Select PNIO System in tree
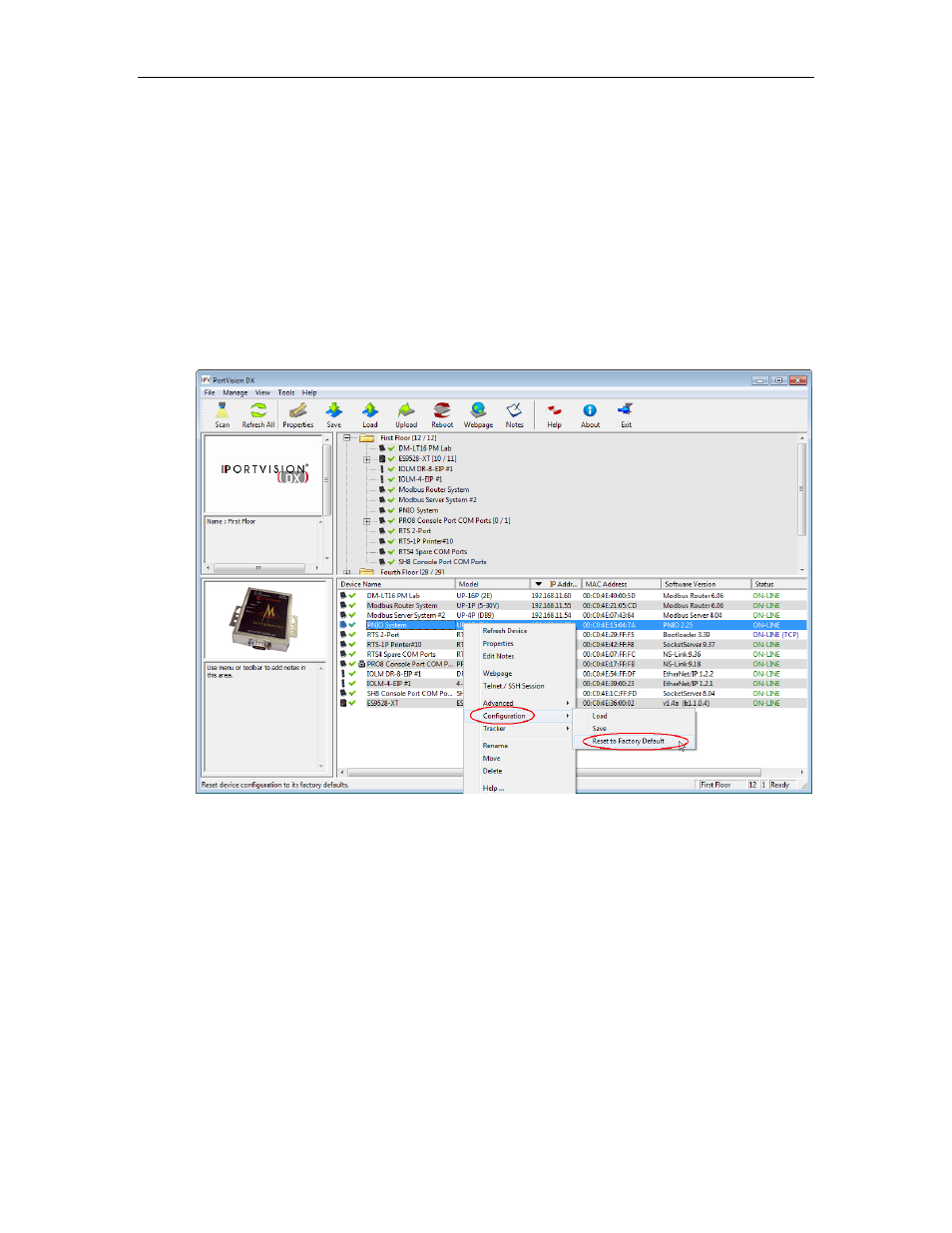Viewport: 952px width, 1233px height. [x=418, y=510]
